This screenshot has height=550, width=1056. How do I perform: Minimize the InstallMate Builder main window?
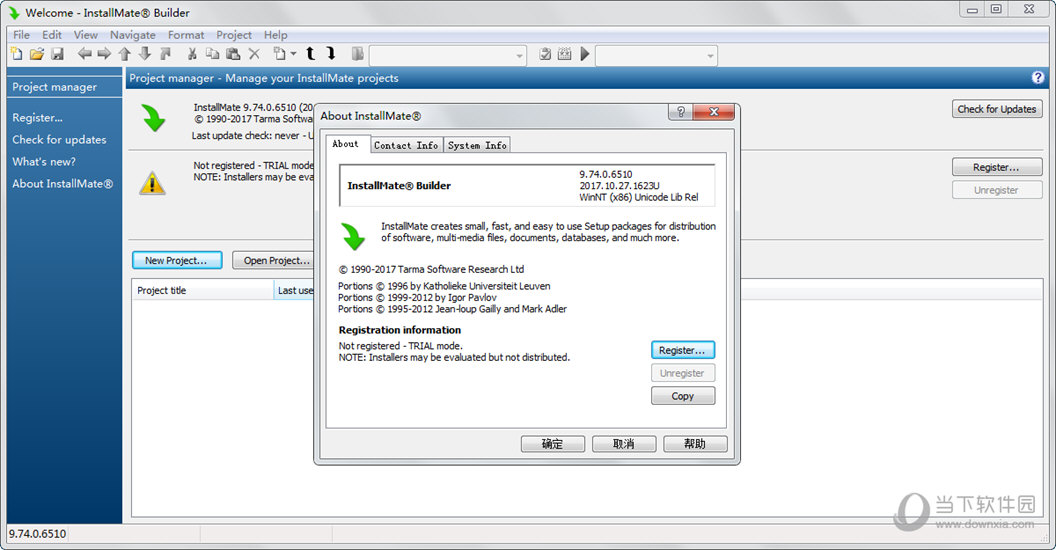click(972, 9)
